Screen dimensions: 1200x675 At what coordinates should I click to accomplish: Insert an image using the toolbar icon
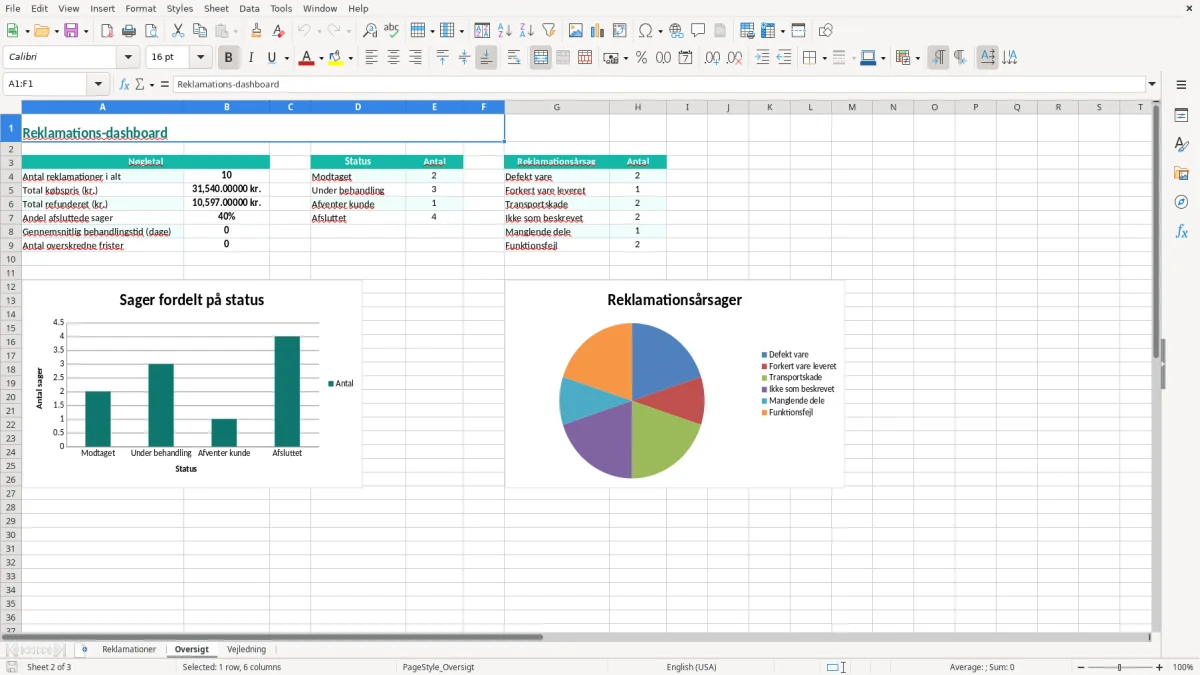pyautogui.click(x=576, y=31)
